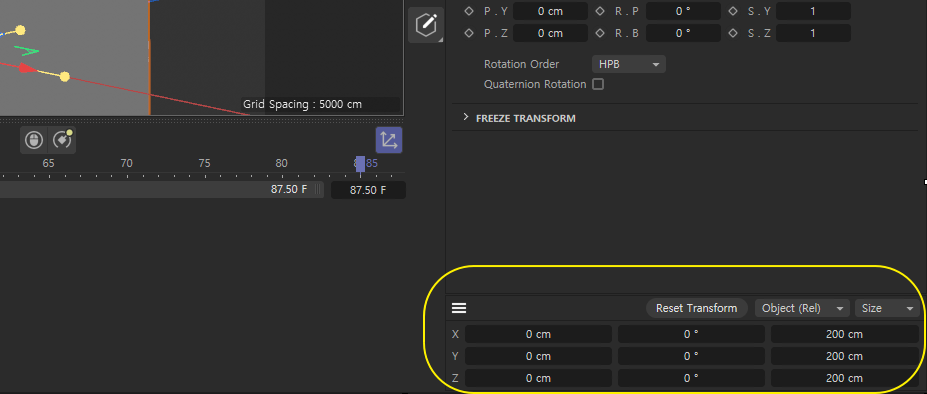This screenshot has height=394, width=927.
Task: Expand the FREEZE TRANSFORM section
Action: coord(466,118)
